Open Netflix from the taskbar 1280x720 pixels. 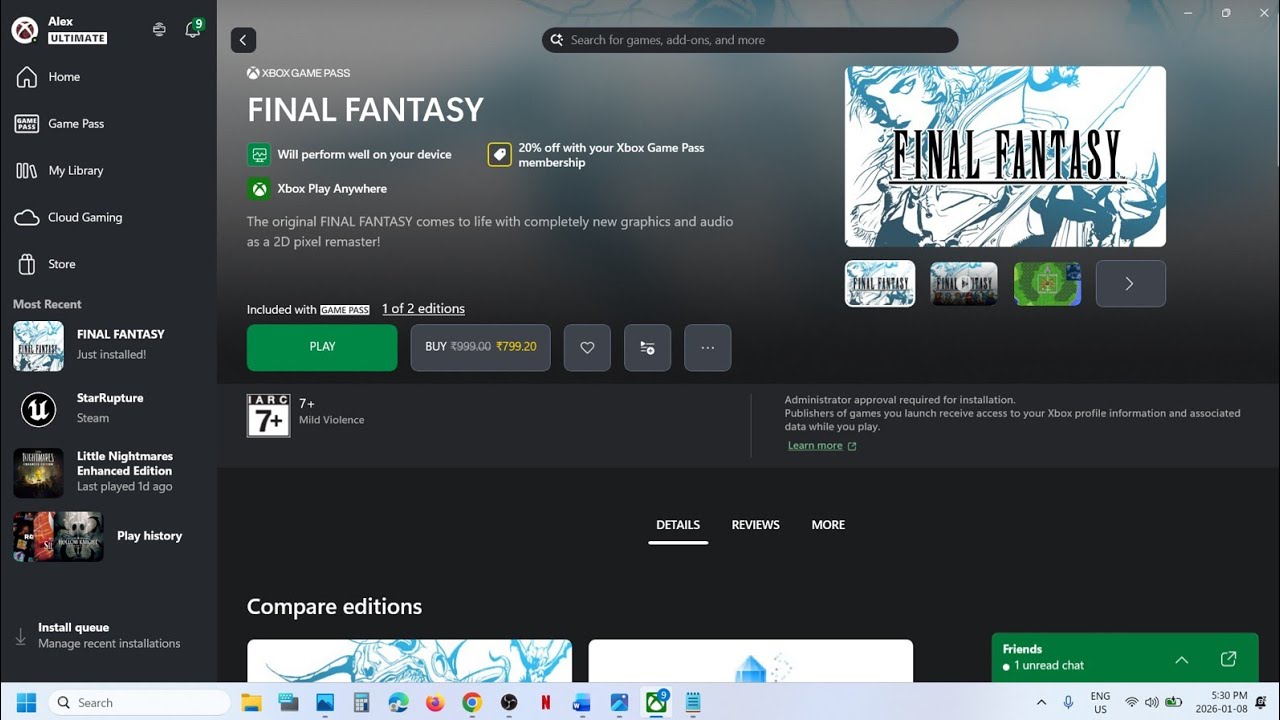(x=545, y=703)
